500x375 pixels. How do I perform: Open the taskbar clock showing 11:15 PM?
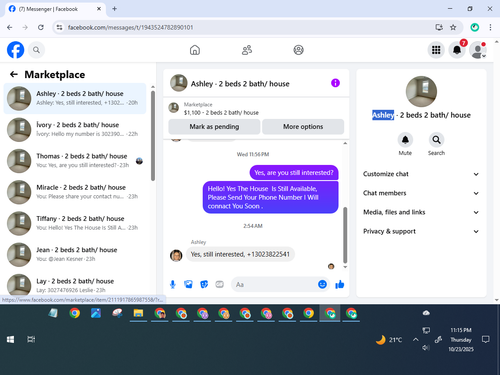[x=461, y=340]
